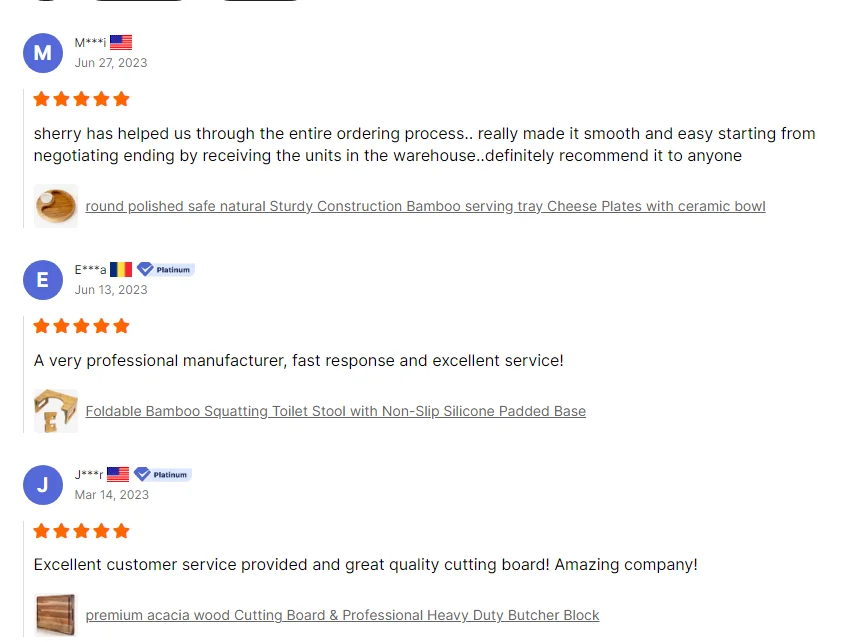Click US flag next to J***r
The height and width of the screenshot is (642, 844).
118,474
